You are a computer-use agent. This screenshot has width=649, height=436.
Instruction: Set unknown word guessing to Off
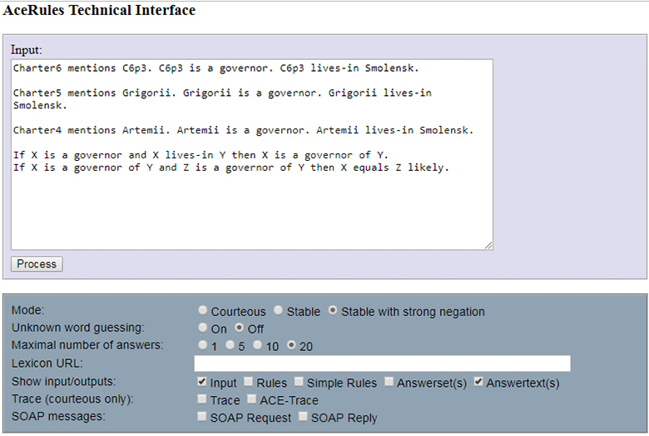click(x=240, y=328)
